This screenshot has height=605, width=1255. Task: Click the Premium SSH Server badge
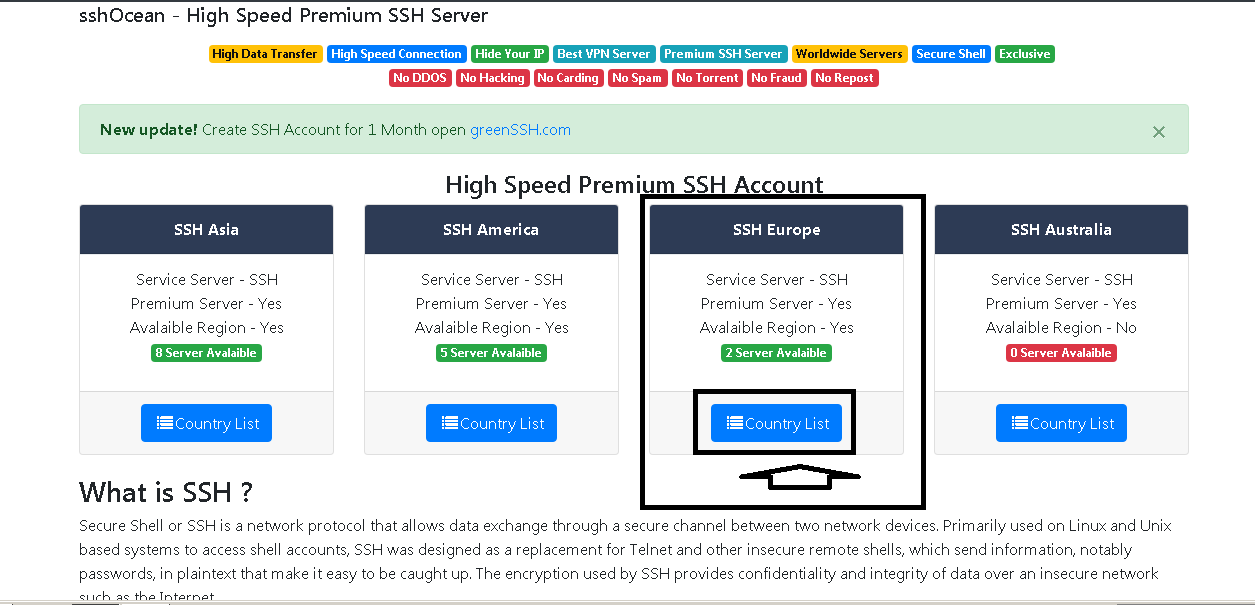pos(723,54)
